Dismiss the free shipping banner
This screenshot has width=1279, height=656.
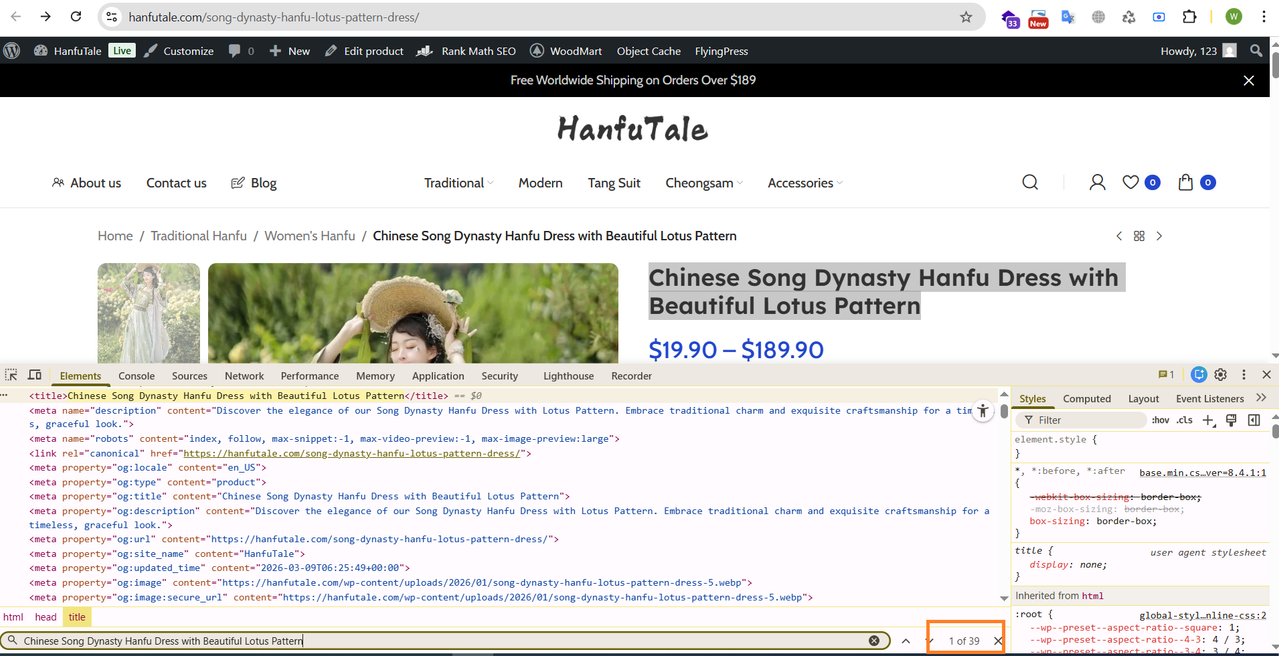(1248, 80)
